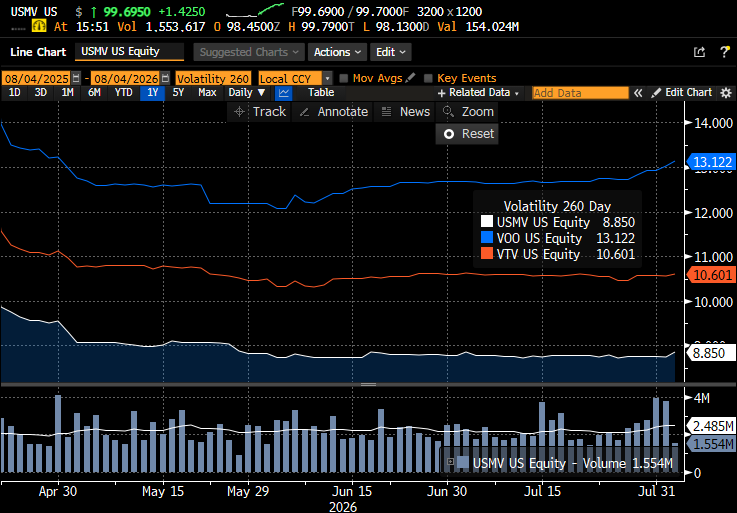This screenshot has width=737, height=513.
Task: Select the 3D range tab
Action: pyautogui.click(x=41, y=93)
